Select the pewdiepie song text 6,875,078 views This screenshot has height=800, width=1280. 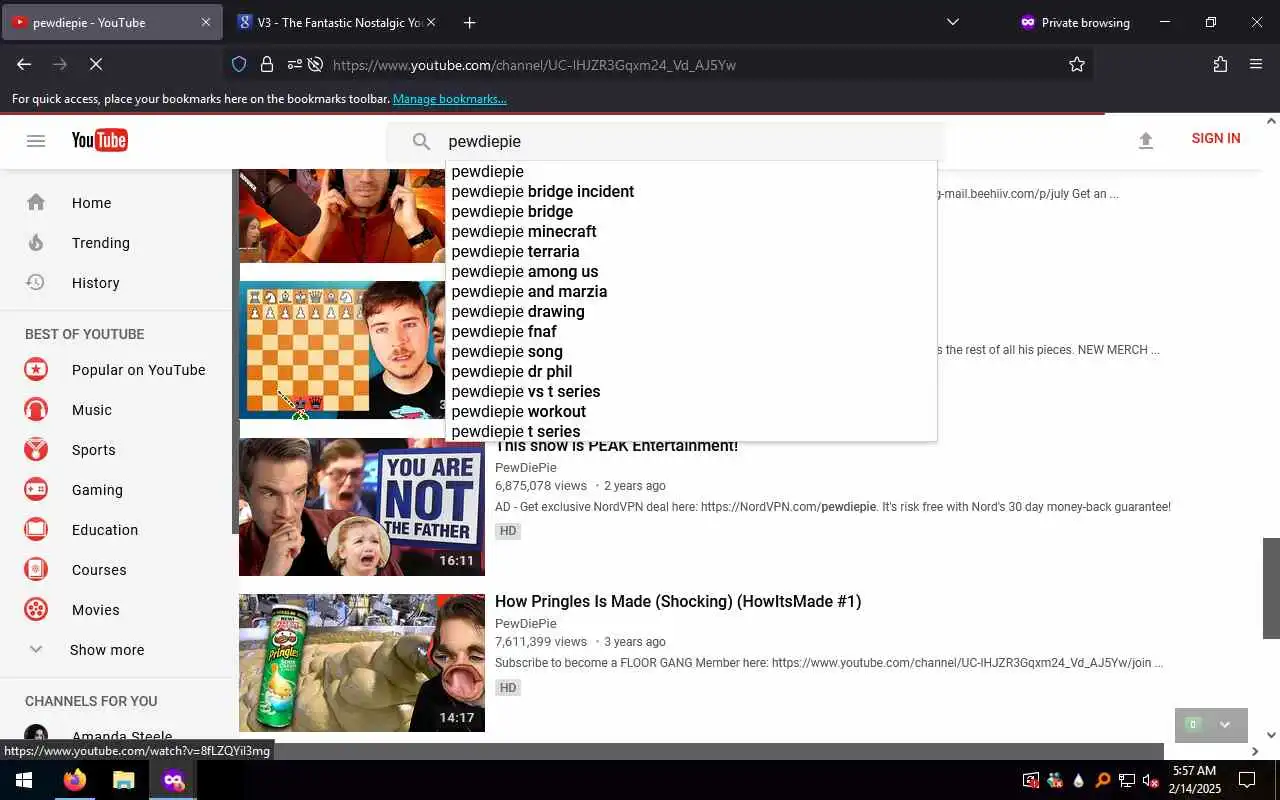tap(540, 486)
